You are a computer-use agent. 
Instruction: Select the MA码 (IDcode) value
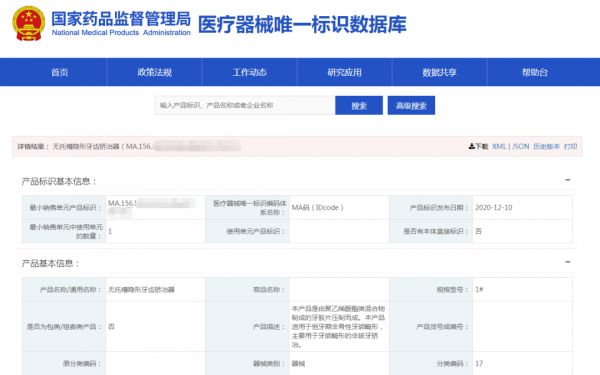pos(318,207)
